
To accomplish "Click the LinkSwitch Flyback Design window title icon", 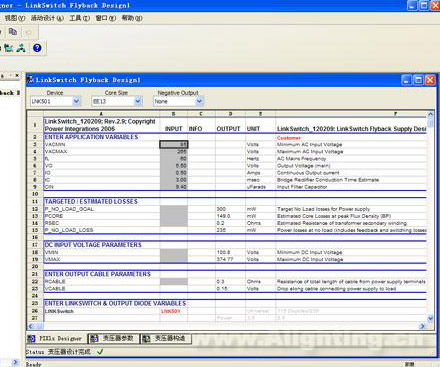I will coord(30,80).
